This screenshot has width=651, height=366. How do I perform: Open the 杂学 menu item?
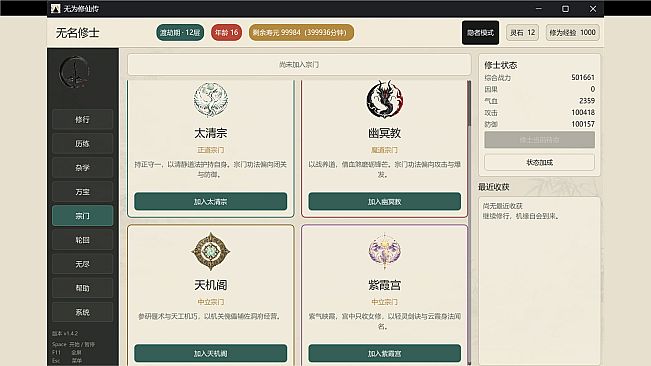pyautogui.click(x=83, y=168)
